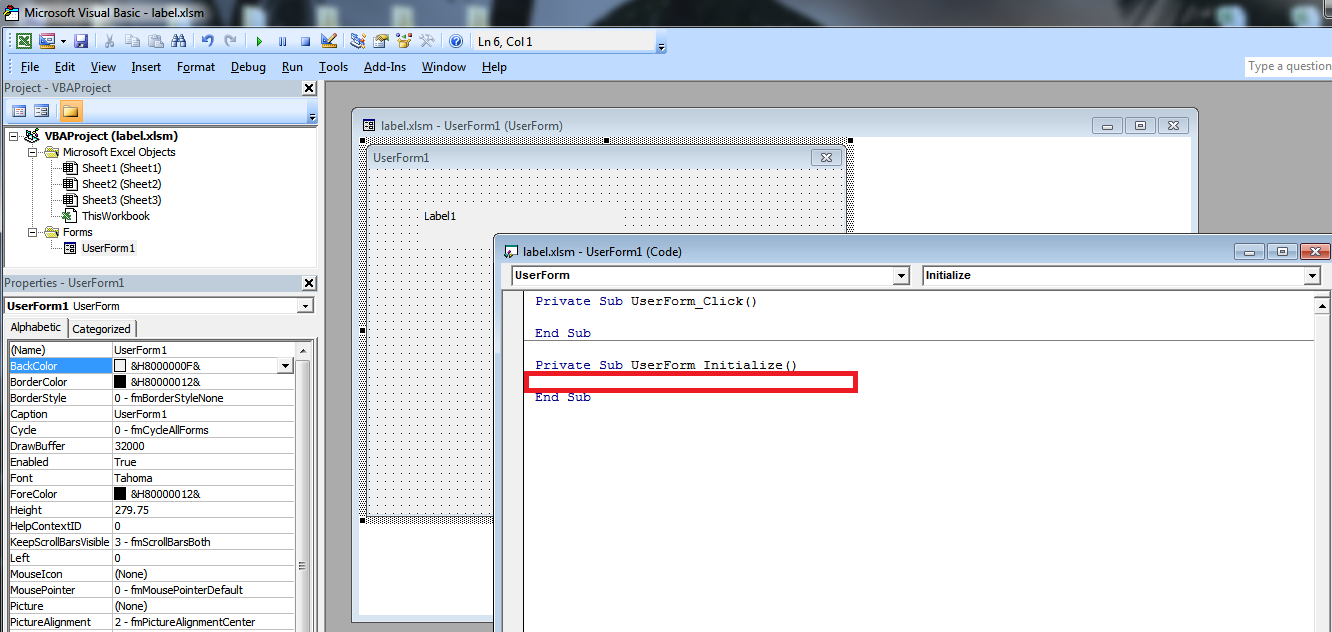Open the Insert UserForm dropdown arrow

point(62,41)
